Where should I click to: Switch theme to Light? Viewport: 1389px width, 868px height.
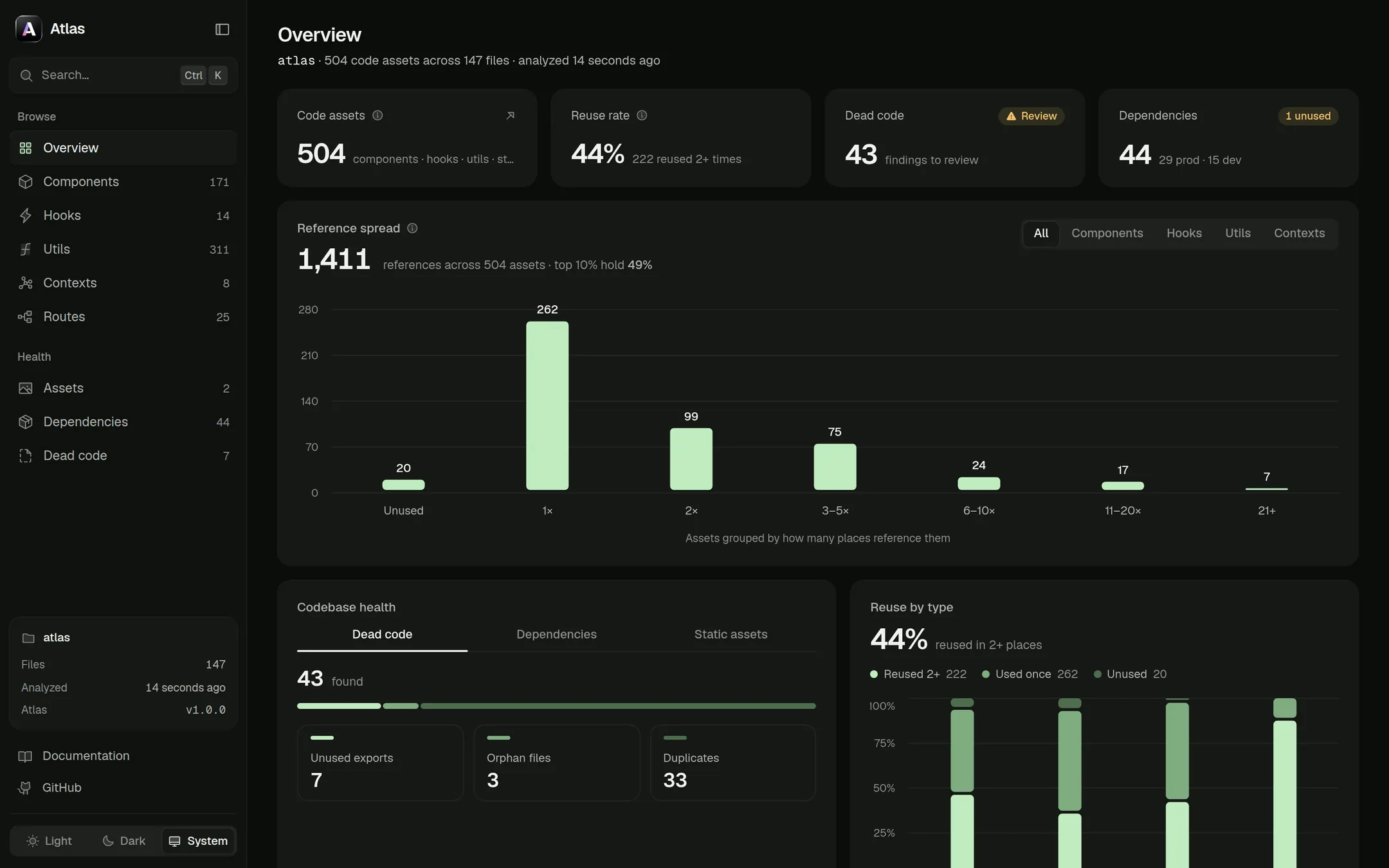click(49, 841)
